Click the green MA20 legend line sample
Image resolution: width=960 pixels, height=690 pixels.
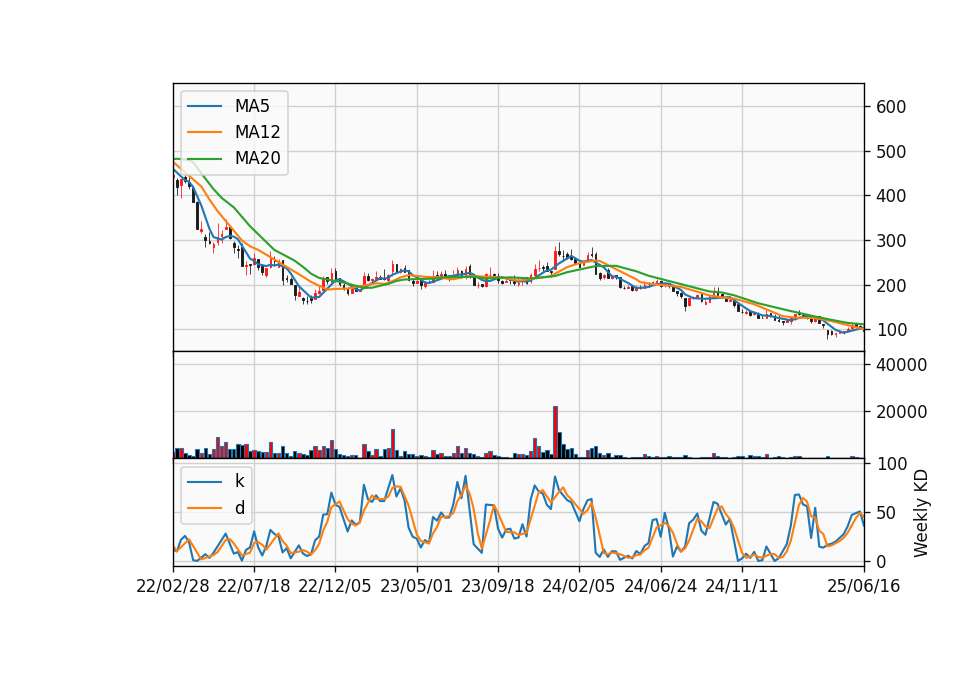tap(204, 159)
